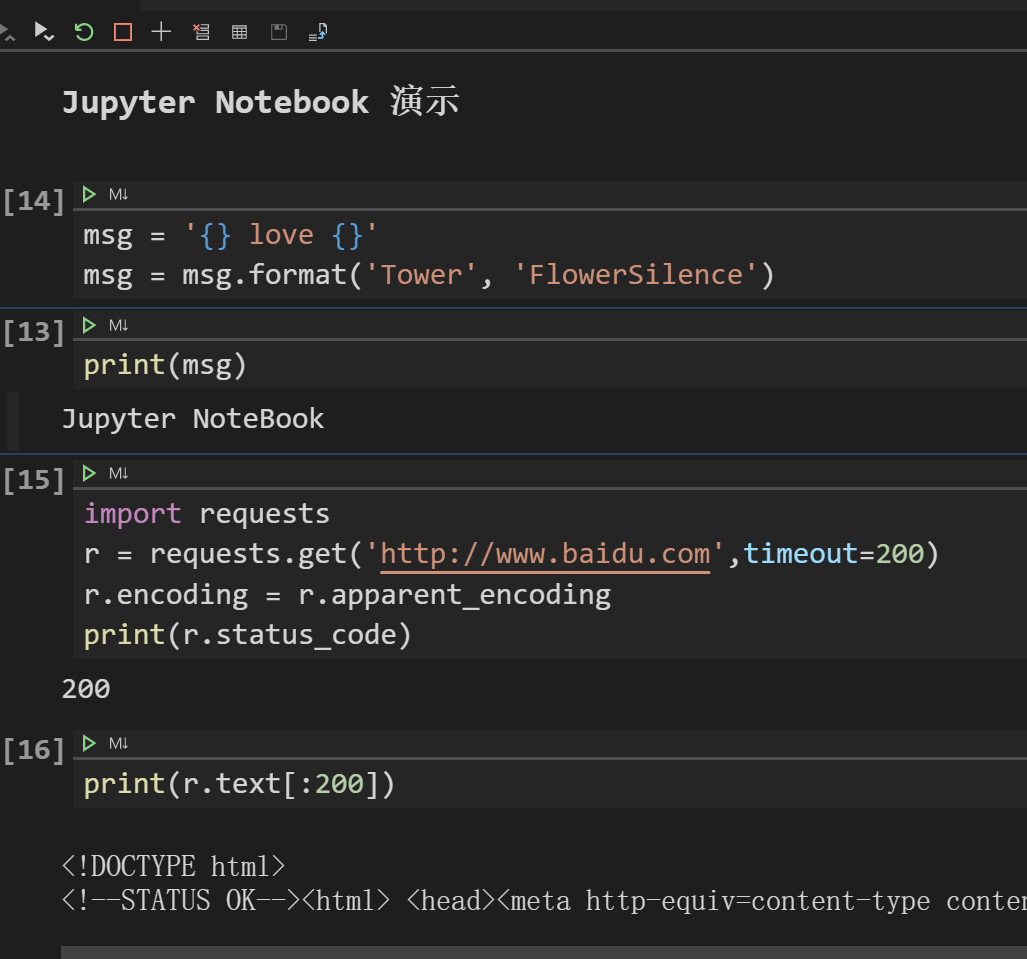Open the variable explorer table icon
Viewport: 1027px width, 959px height.
239,32
